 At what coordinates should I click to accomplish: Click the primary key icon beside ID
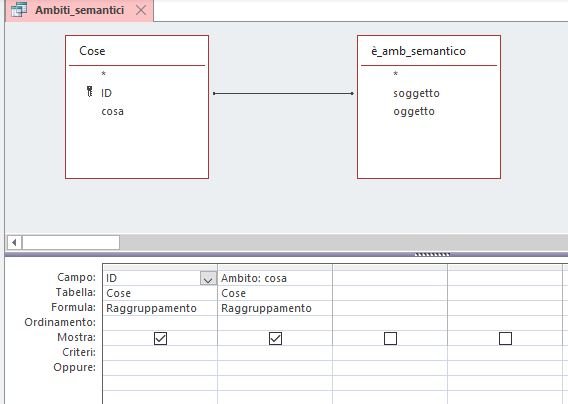coord(89,91)
